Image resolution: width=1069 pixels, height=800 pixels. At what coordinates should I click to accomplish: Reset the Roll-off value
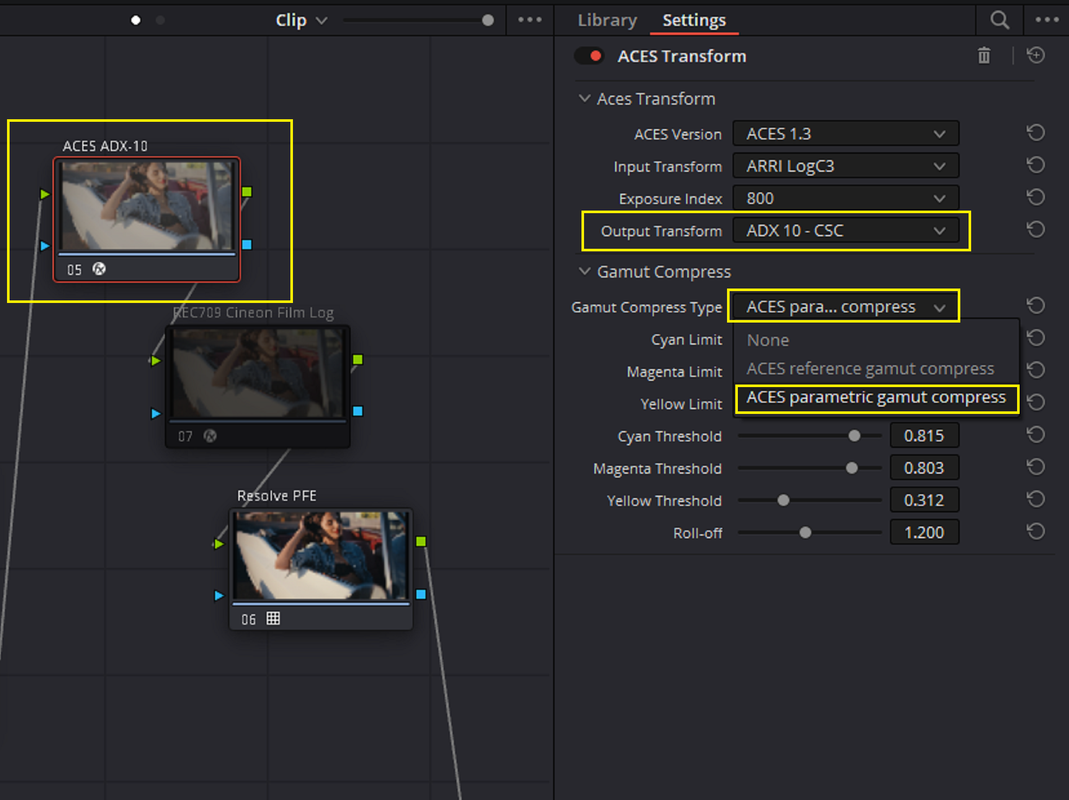[1036, 532]
